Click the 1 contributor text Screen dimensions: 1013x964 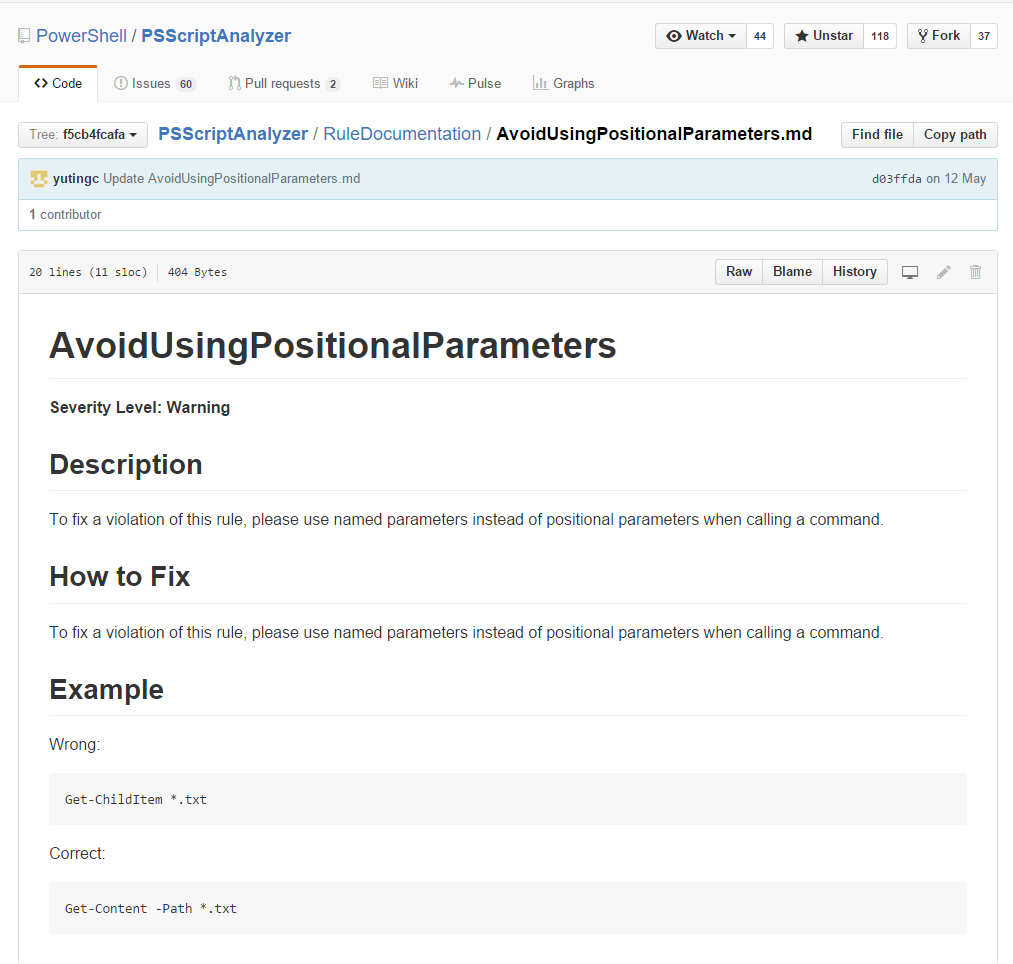pyautogui.click(x=65, y=215)
